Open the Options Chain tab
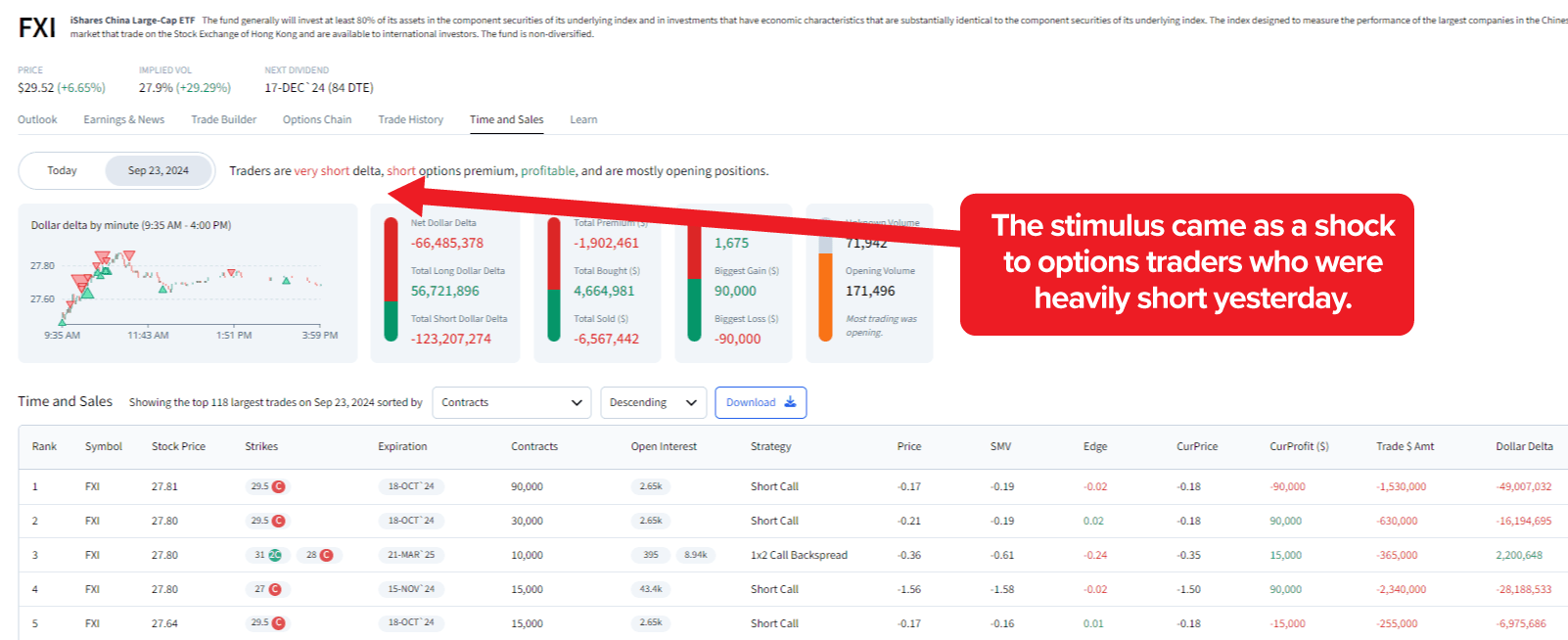Image resolution: width=1568 pixels, height=640 pixels. click(317, 119)
